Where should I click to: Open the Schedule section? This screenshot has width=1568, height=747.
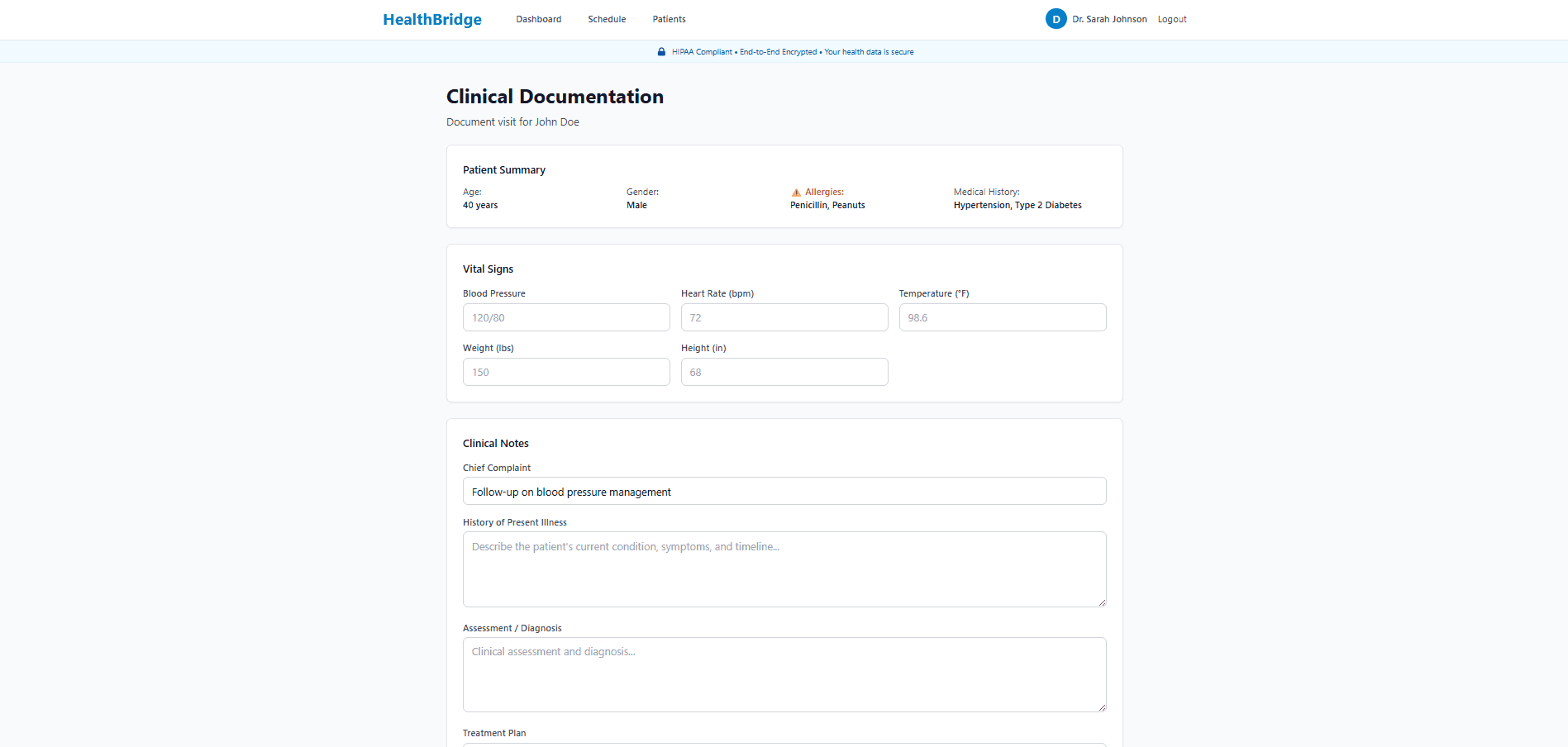point(606,19)
